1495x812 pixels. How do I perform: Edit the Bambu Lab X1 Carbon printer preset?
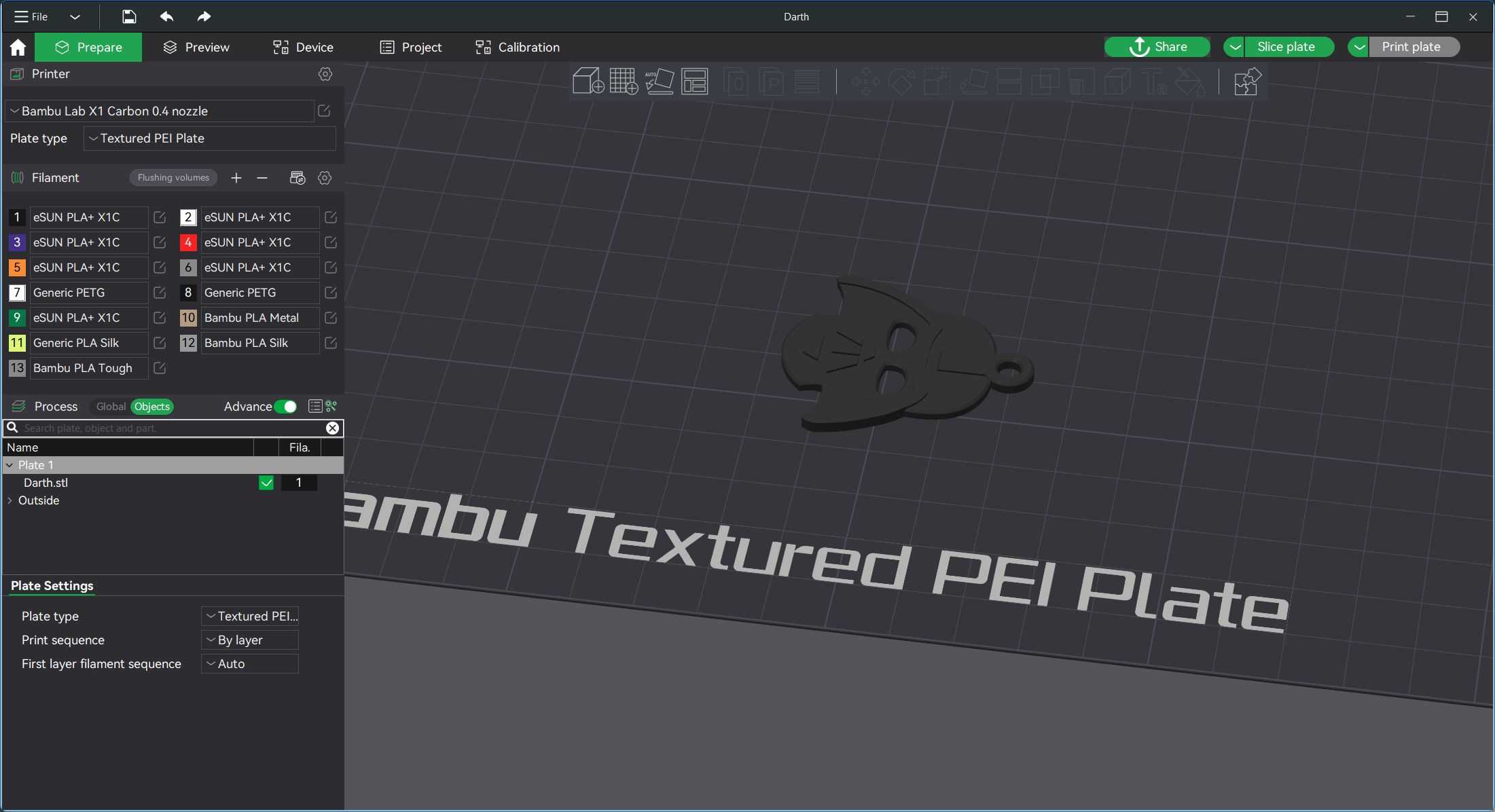click(324, 111)
